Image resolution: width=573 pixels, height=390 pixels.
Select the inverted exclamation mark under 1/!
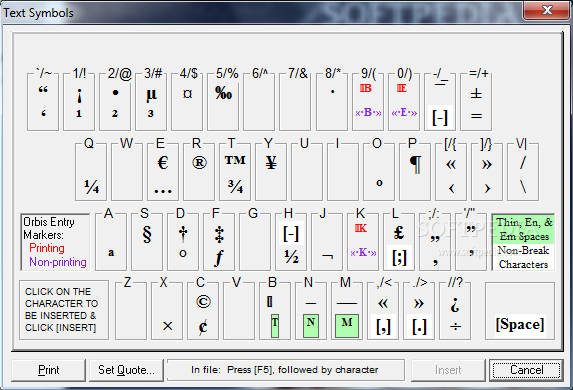(79, 95)
